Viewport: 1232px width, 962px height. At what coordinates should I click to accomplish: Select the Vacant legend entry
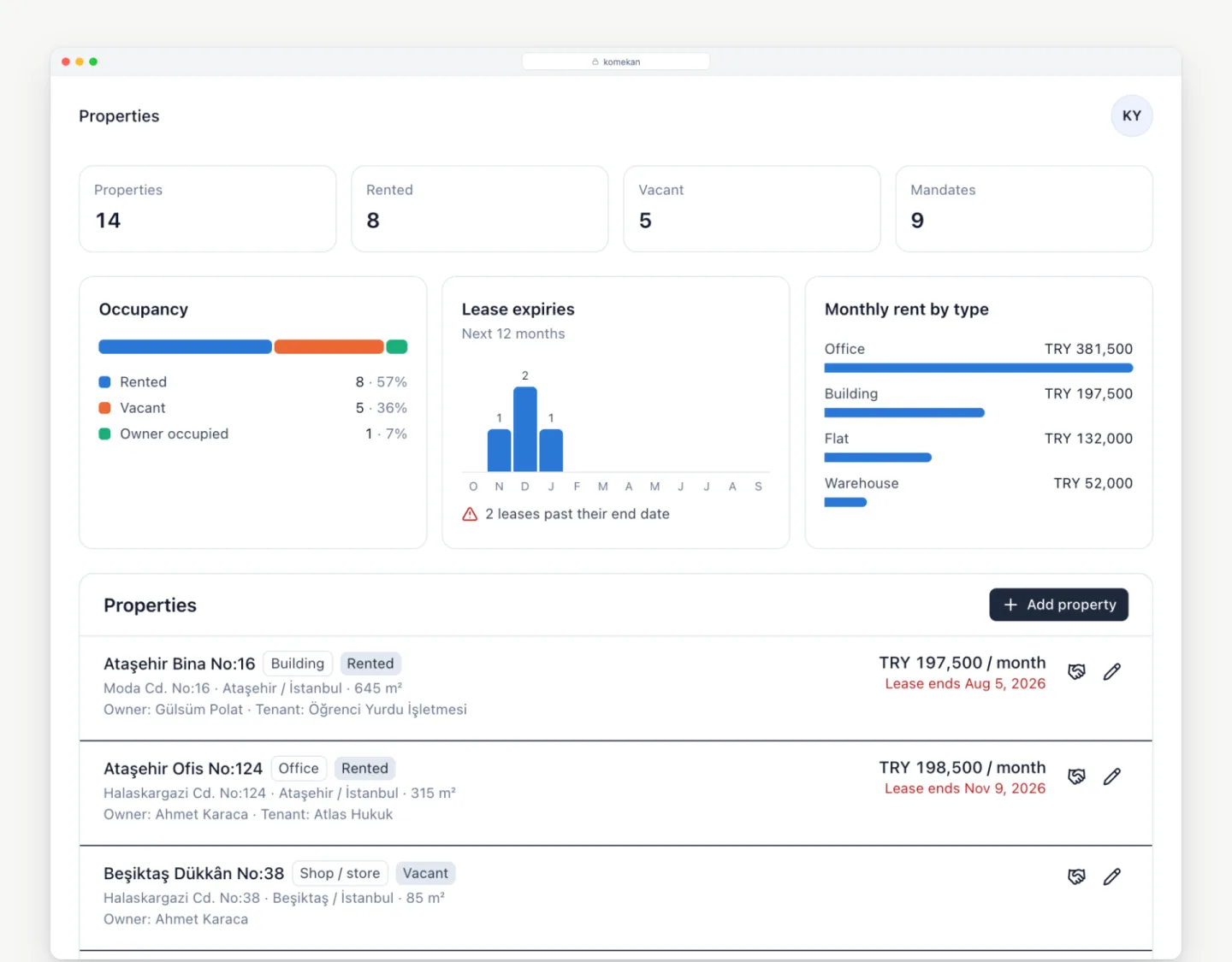click(252, 408)
